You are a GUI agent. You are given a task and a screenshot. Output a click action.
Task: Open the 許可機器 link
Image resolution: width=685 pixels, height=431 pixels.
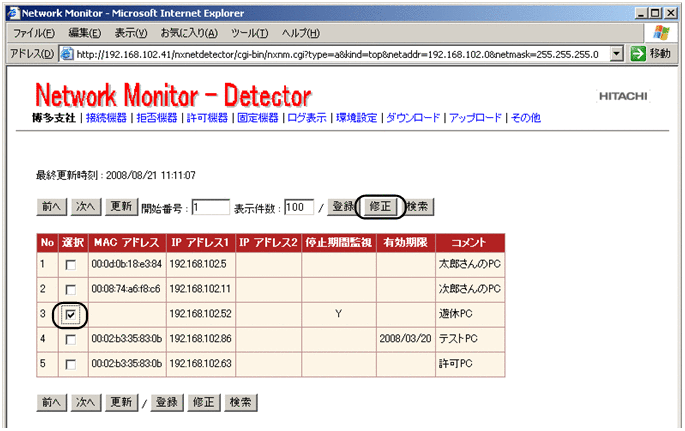click(207, 118)
